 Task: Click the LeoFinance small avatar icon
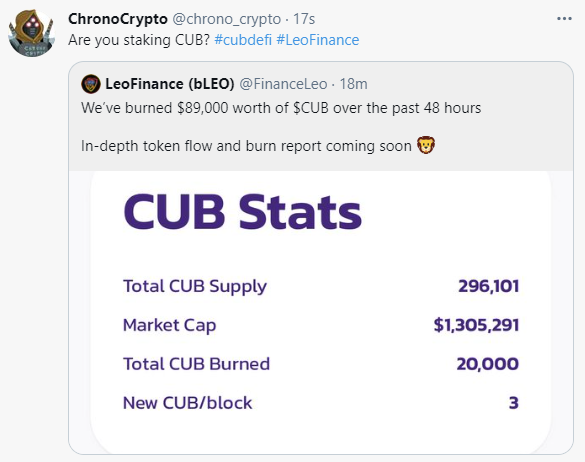tap(91, 84)
